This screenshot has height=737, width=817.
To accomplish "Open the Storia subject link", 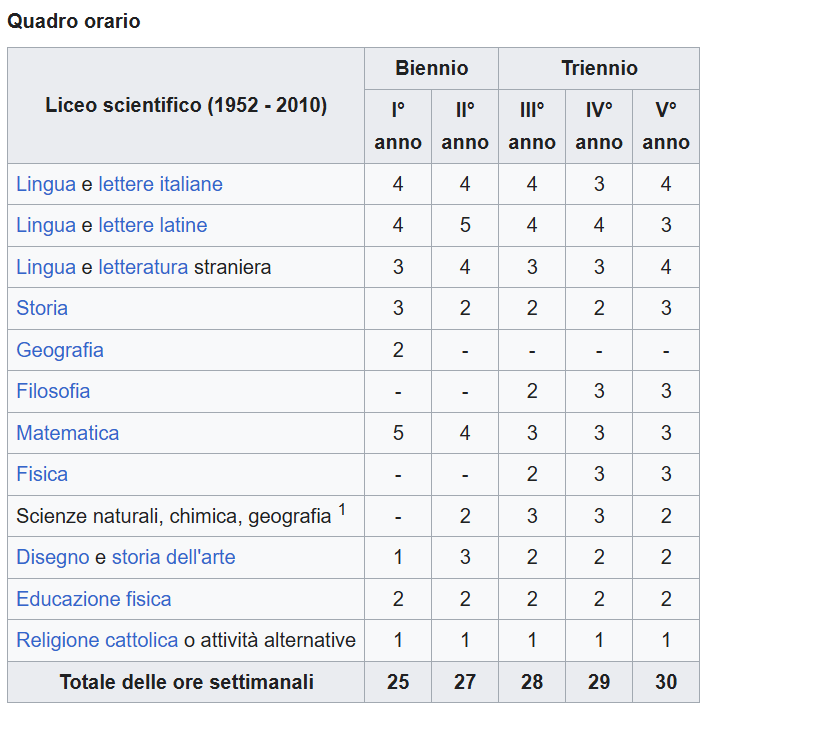I will pos(42,308).
